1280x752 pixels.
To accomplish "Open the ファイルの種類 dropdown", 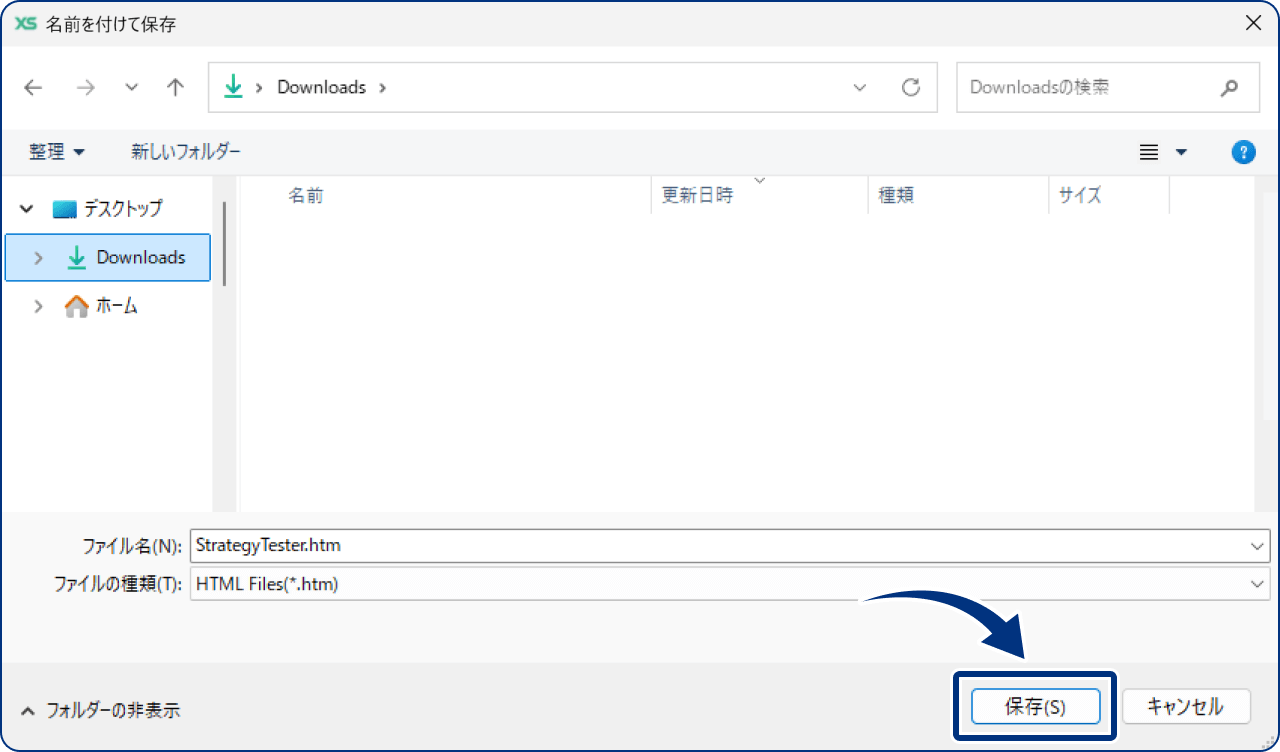I will pyautogui.click(x=1256, y=584).
